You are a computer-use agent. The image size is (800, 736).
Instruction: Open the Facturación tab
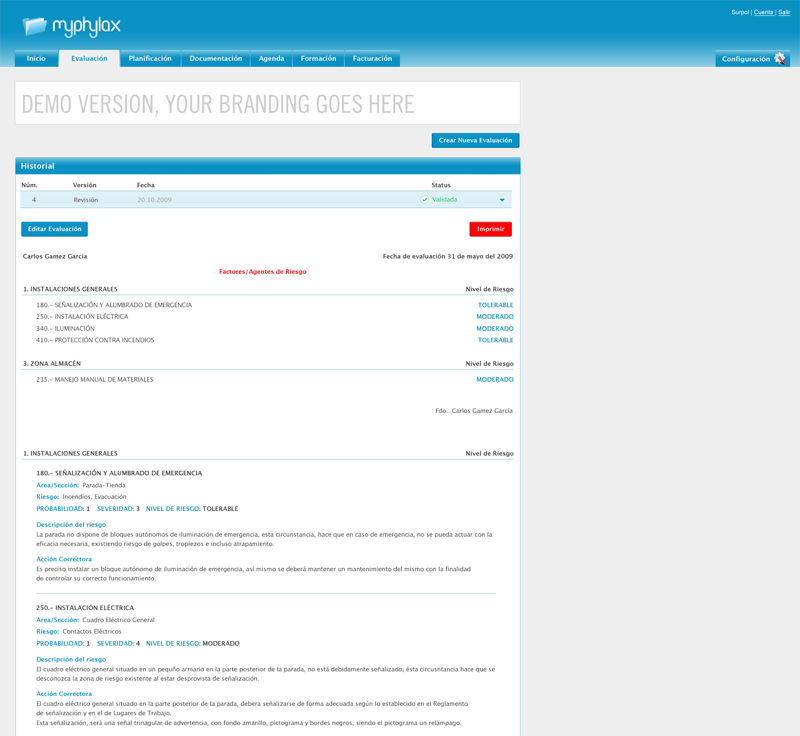click(372, 59)
